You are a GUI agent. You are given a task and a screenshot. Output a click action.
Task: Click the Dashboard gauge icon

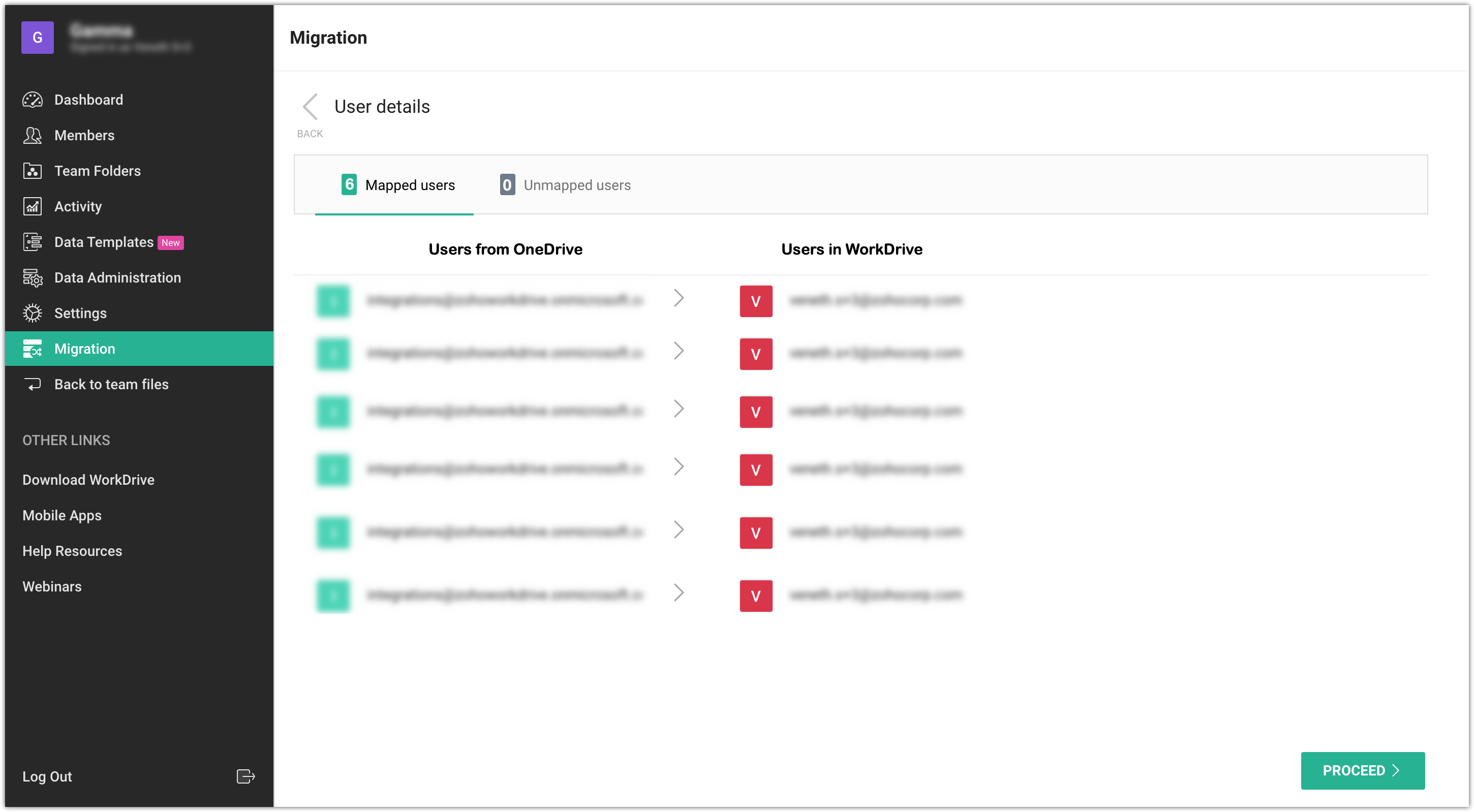(x=32, y=100)
